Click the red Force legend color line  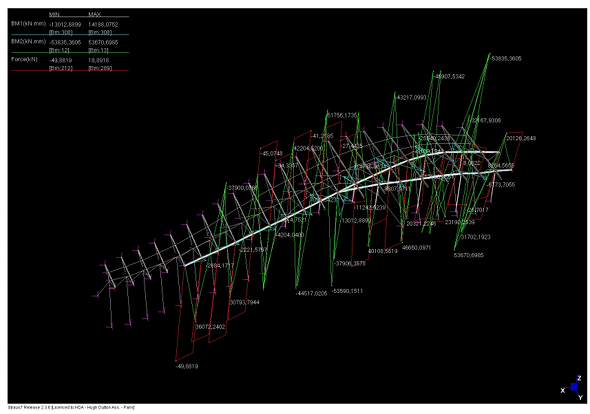click(70, 70)
